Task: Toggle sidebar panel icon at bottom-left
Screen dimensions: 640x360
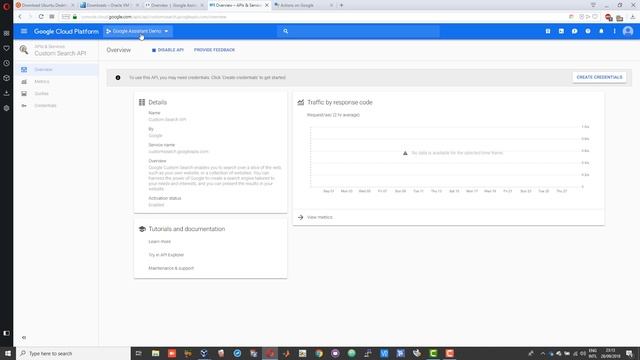Action: [6, 333]
